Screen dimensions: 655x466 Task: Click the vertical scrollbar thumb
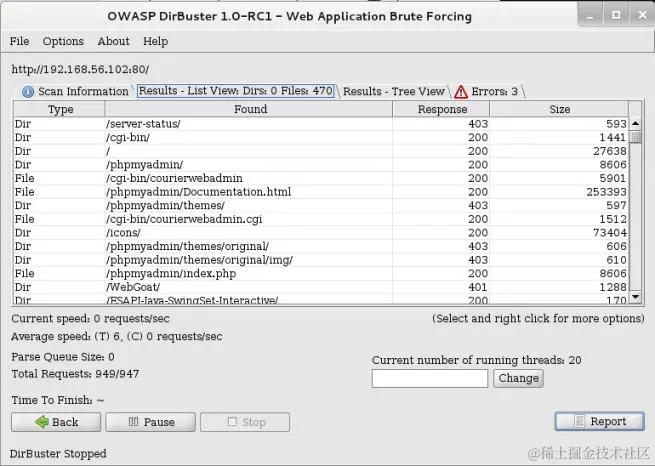pyautogui.click(x=635, y=137)
